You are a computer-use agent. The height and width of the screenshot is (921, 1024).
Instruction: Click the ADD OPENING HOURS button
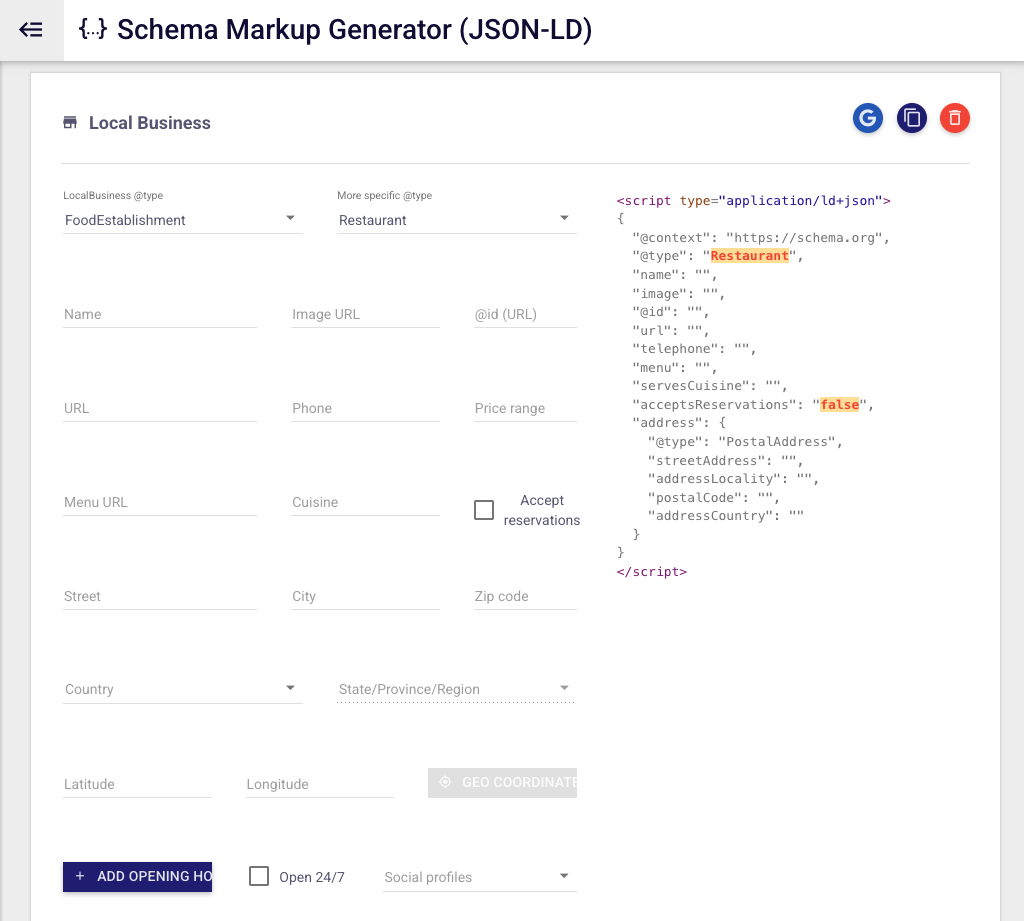tap(137, 876)
